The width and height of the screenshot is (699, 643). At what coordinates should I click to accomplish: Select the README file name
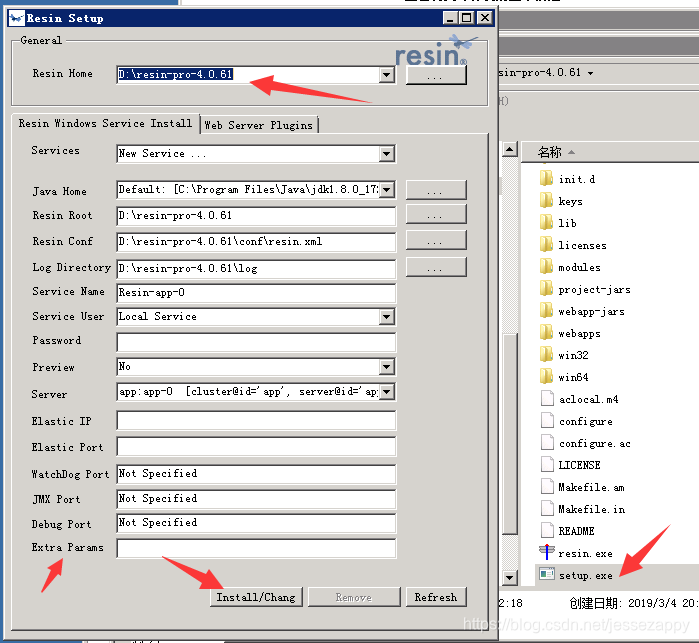[x=576, y=531]
